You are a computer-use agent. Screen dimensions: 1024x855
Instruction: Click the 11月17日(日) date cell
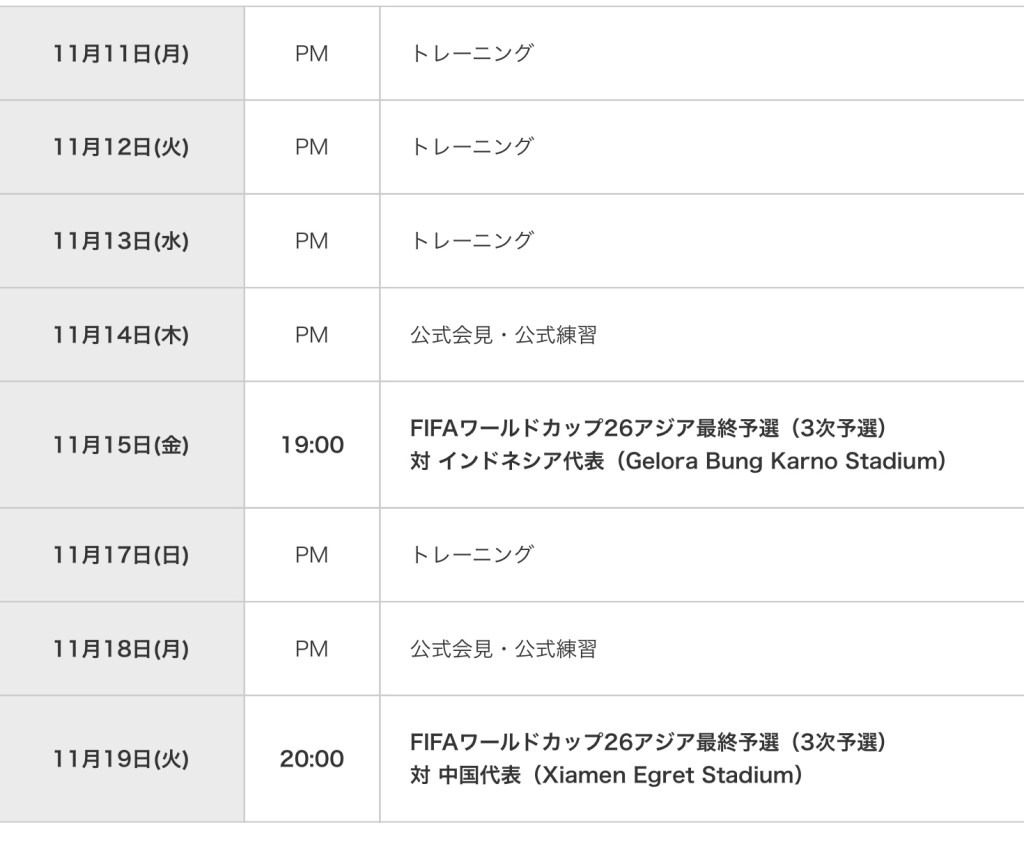[x=121, y=555]
